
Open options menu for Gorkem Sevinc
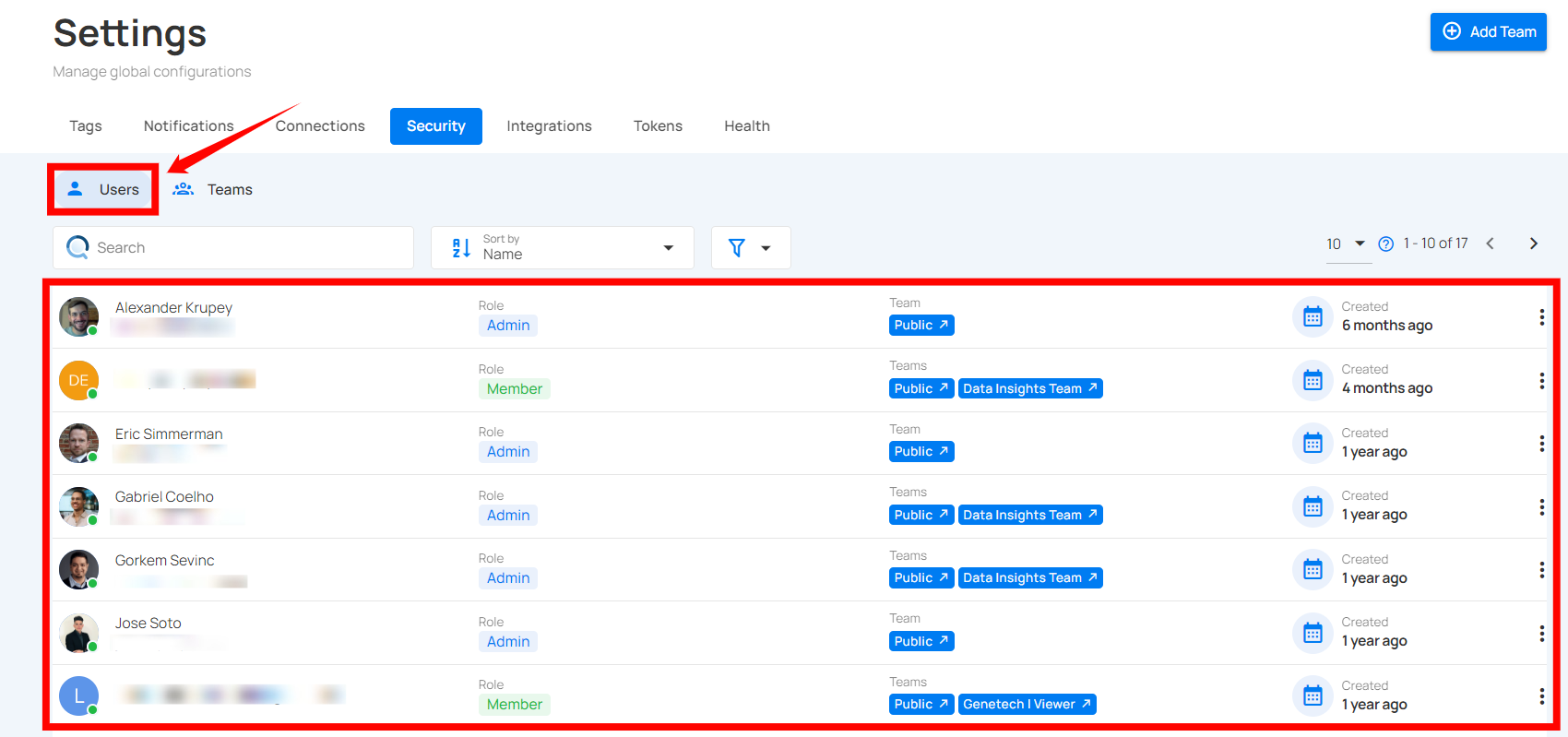(1541, 570)
